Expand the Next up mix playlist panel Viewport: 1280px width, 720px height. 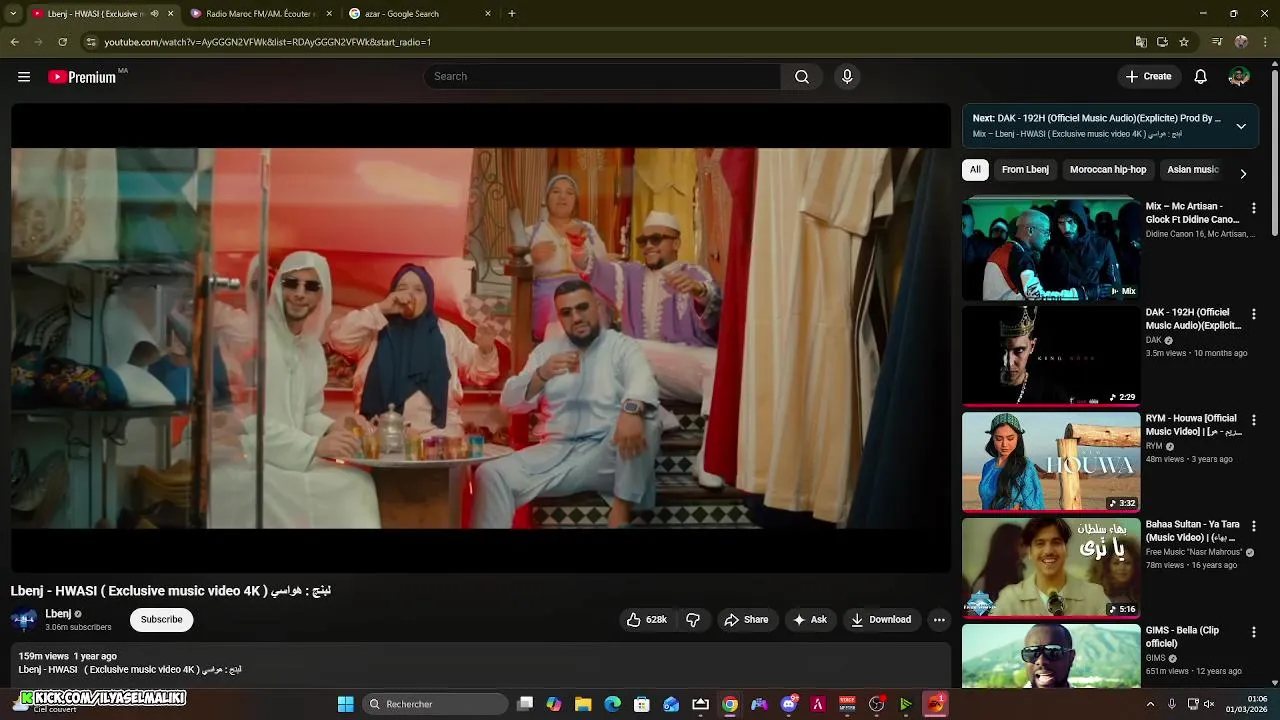[x=1241, y=126]
